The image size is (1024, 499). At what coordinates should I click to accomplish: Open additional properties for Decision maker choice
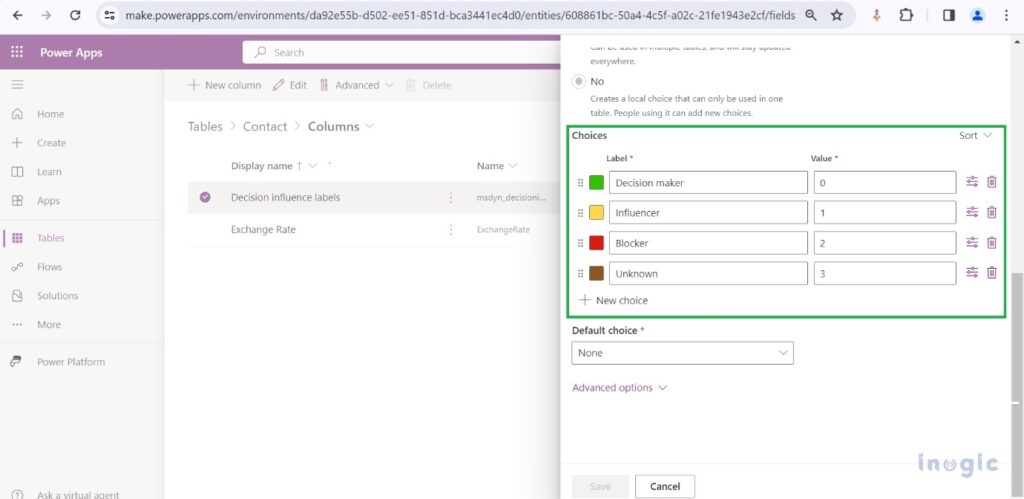pos(972,182)
